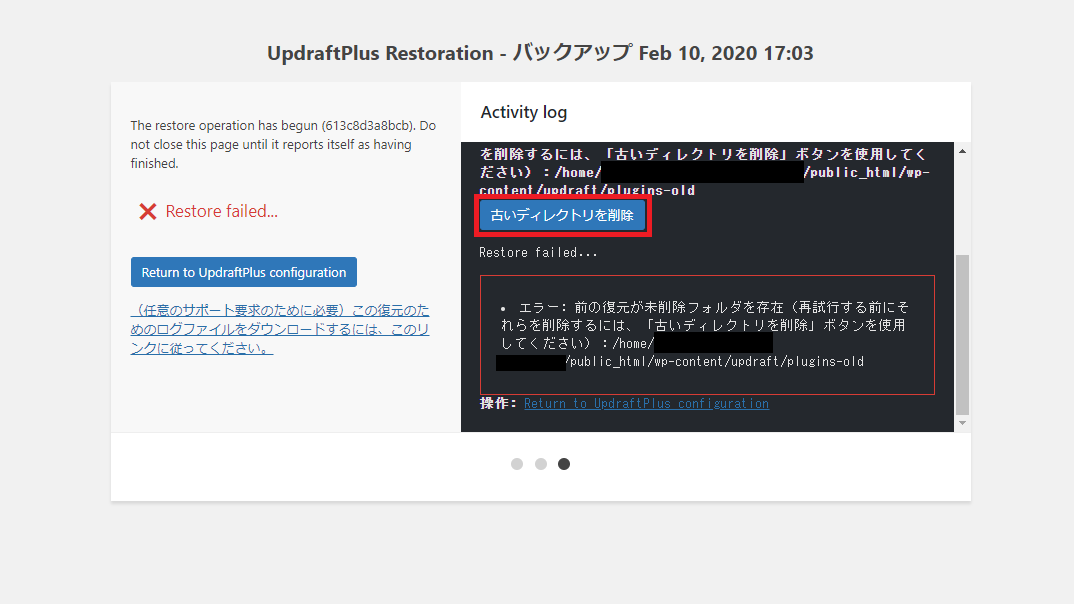The image size is (1074, 604).
Task: Open the log file download link
Action: [280, 330]
